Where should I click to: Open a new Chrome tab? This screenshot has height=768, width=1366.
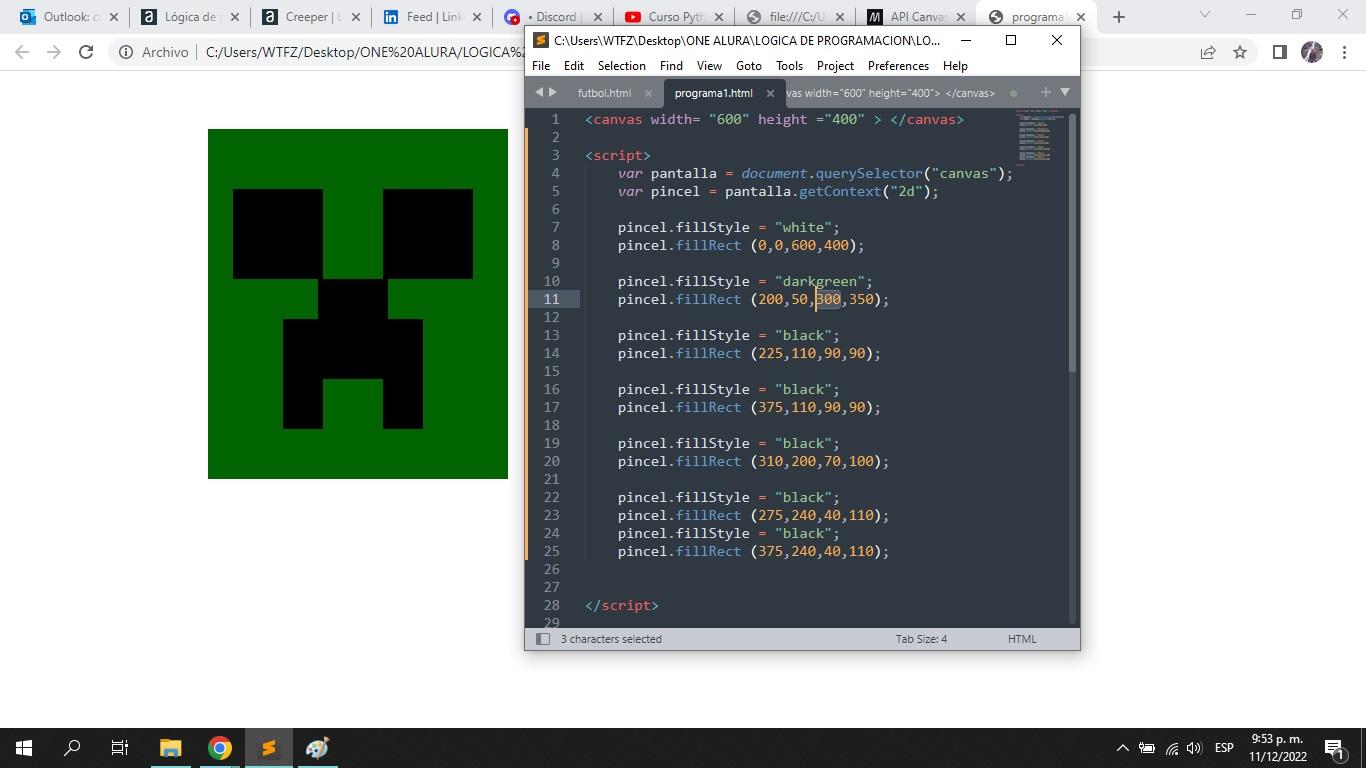[x=1119, y=17]
